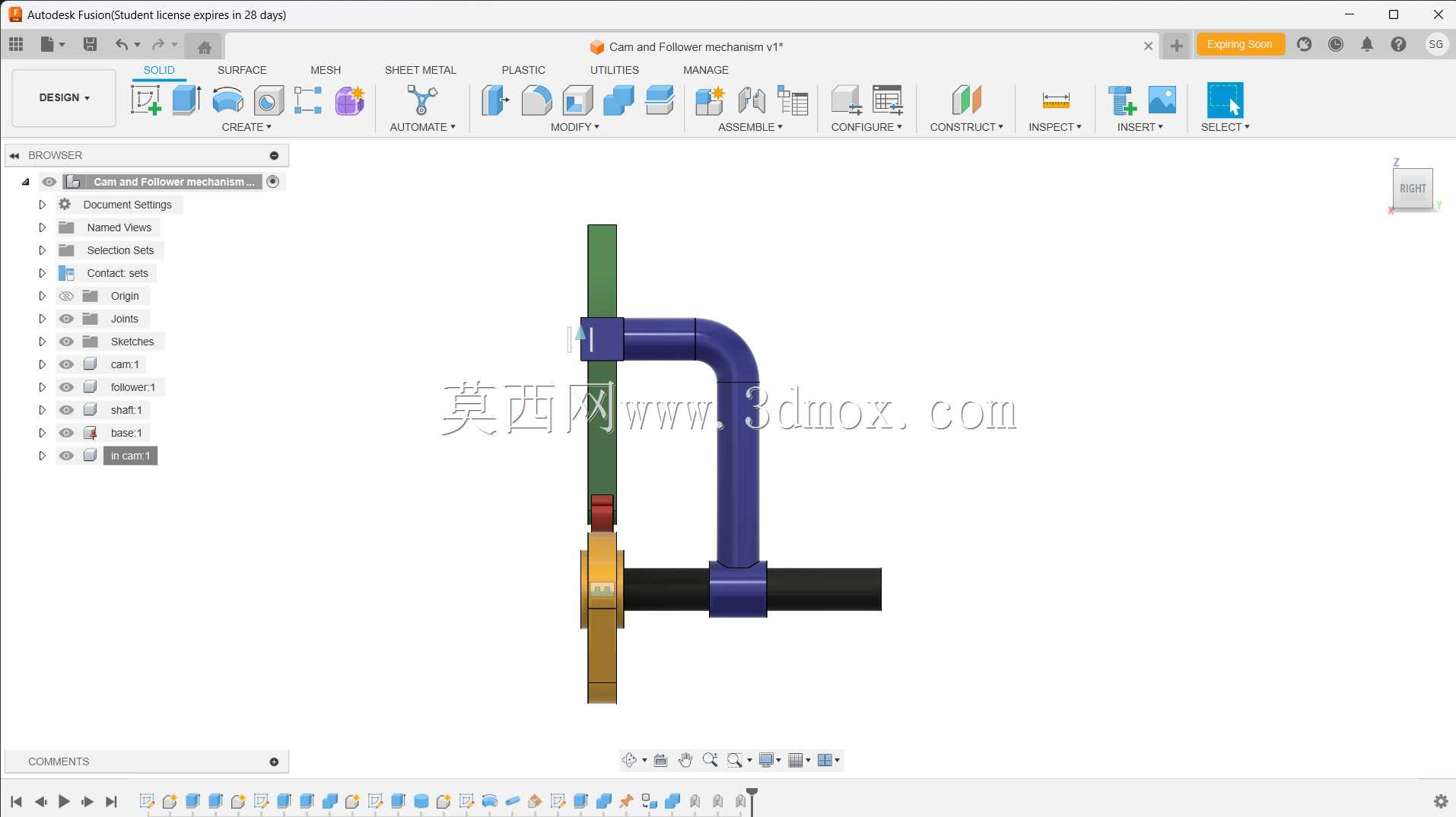Viewport: 1456px width, 817px height.
Task: Click the Insert Derive icon
Action: click(1122, 100)
